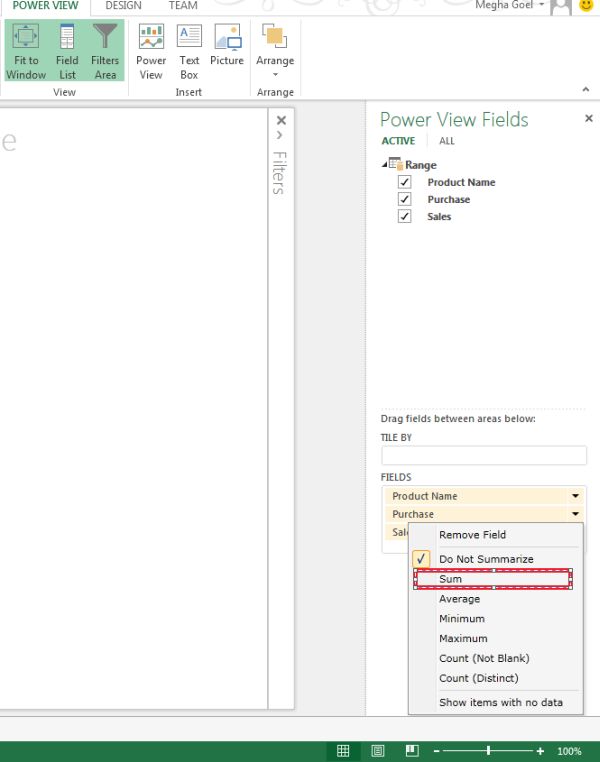Screen dimensions: 600x762
Task: Switch to Normal view in status bar
Action: pyautogui.click(x=343, y=751)
